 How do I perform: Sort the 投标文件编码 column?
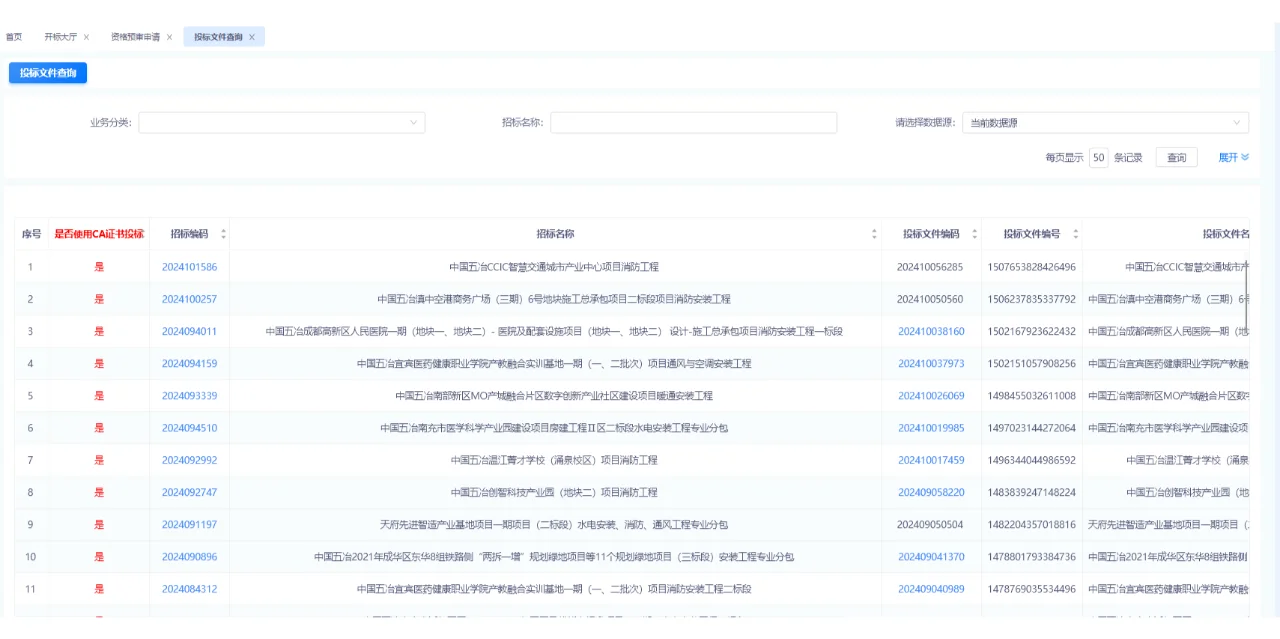975,233
